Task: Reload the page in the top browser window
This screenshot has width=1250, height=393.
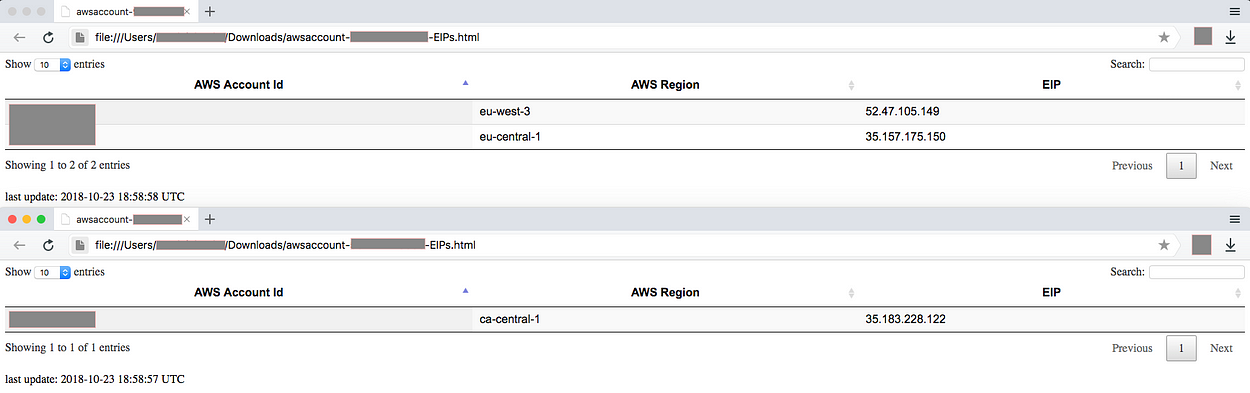Action: pyautogui.click(x=48, y=37)
